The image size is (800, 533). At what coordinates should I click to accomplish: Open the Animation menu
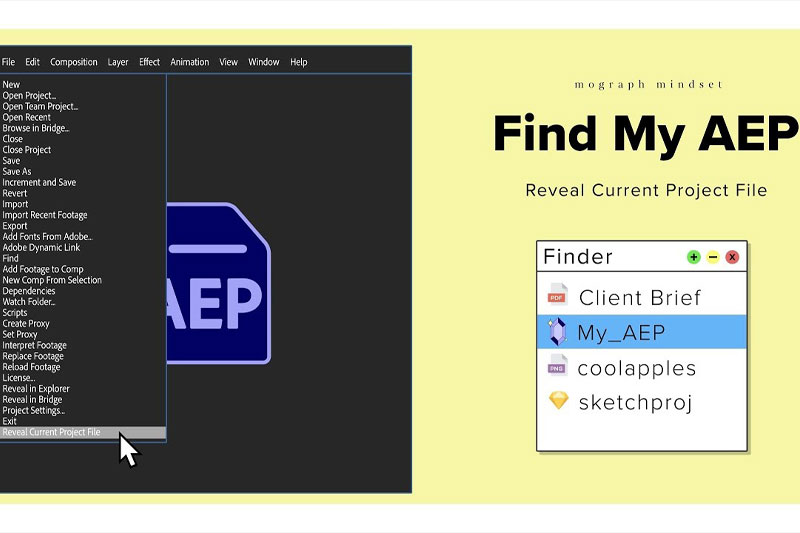click(190, 62)
